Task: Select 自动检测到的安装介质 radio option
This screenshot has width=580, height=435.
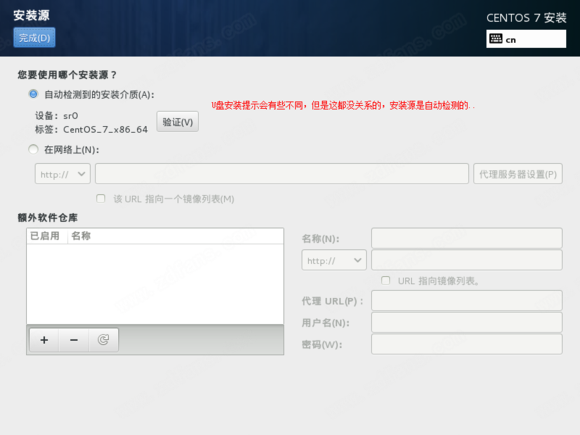Action: click(x=33, y=94)
